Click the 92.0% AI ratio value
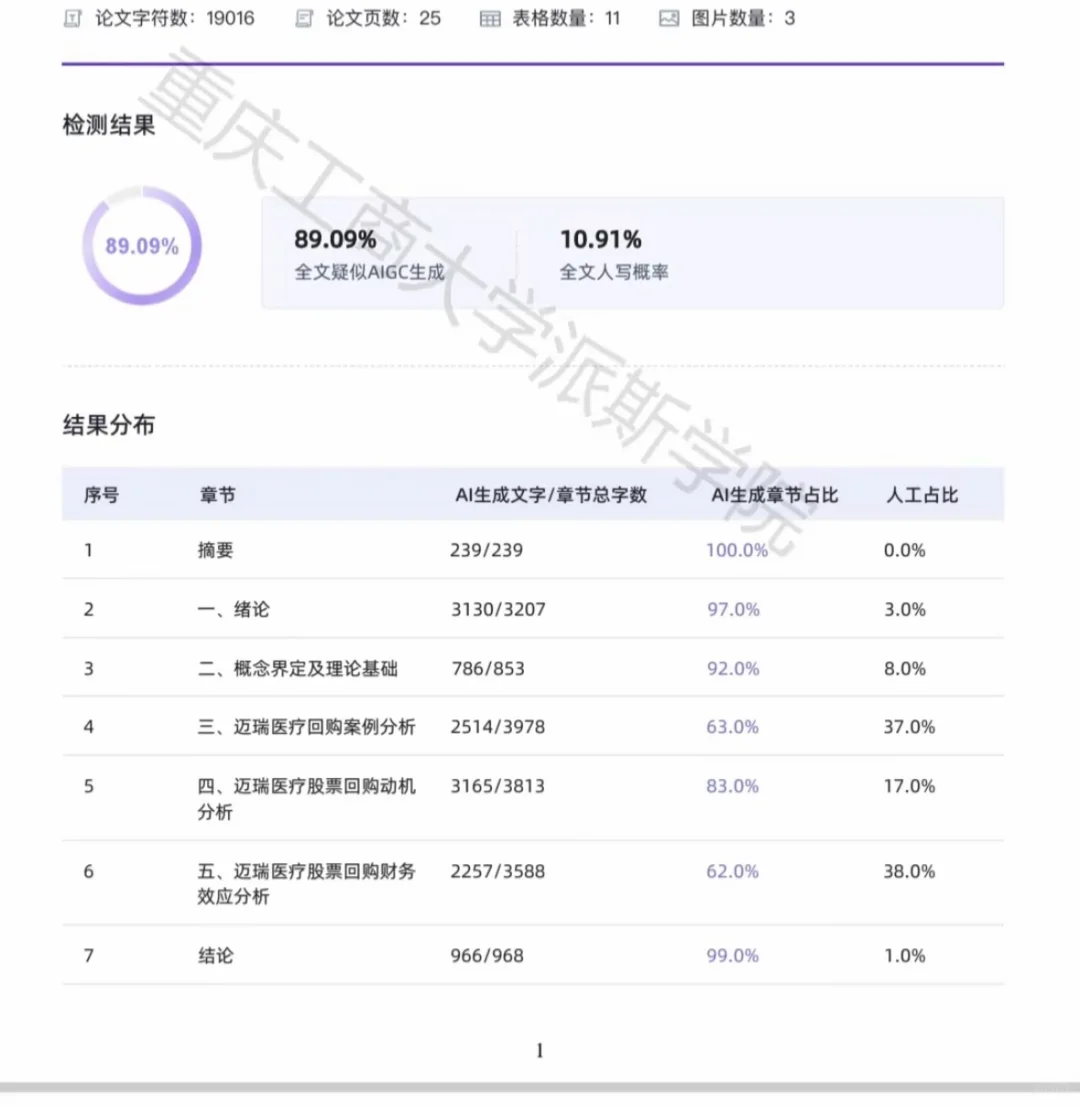 pyautogui.click(x=734, y=669)
